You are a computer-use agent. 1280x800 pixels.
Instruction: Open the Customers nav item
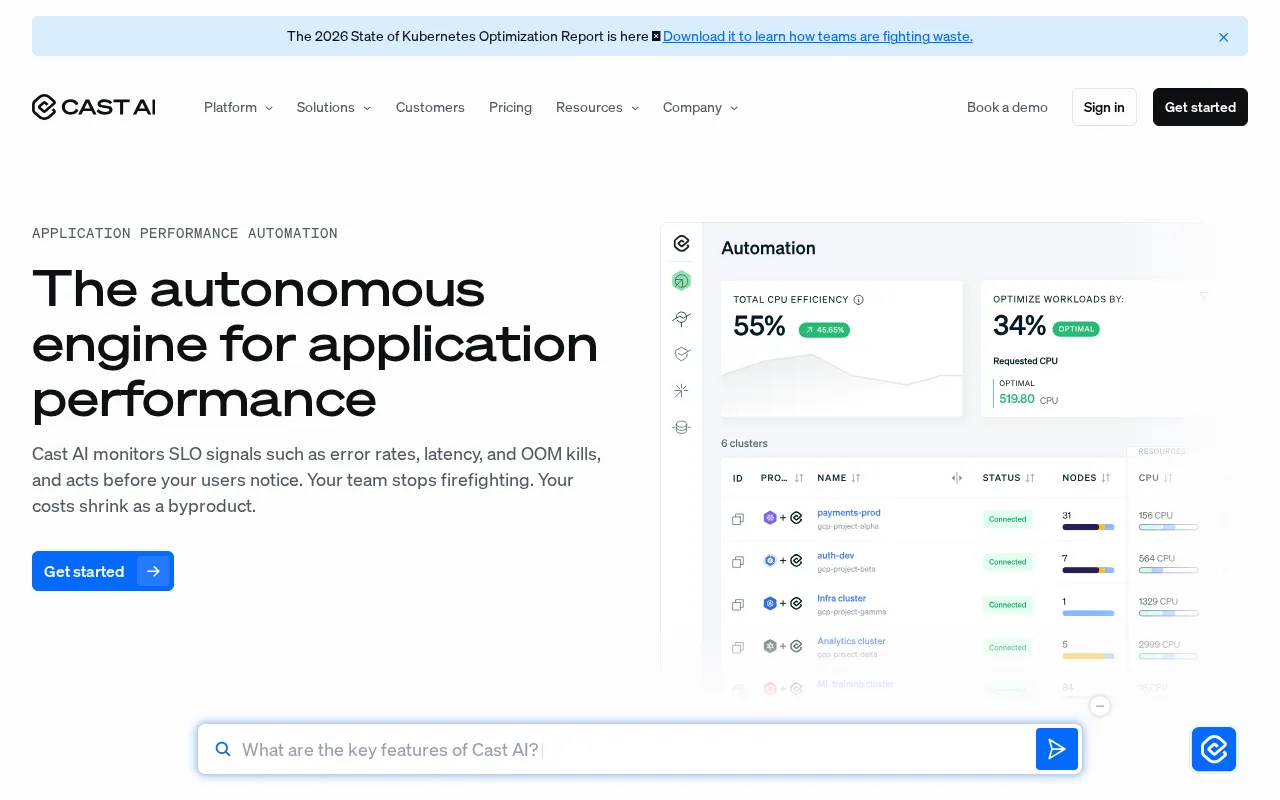pyautogui.click(x=430, y=107)
